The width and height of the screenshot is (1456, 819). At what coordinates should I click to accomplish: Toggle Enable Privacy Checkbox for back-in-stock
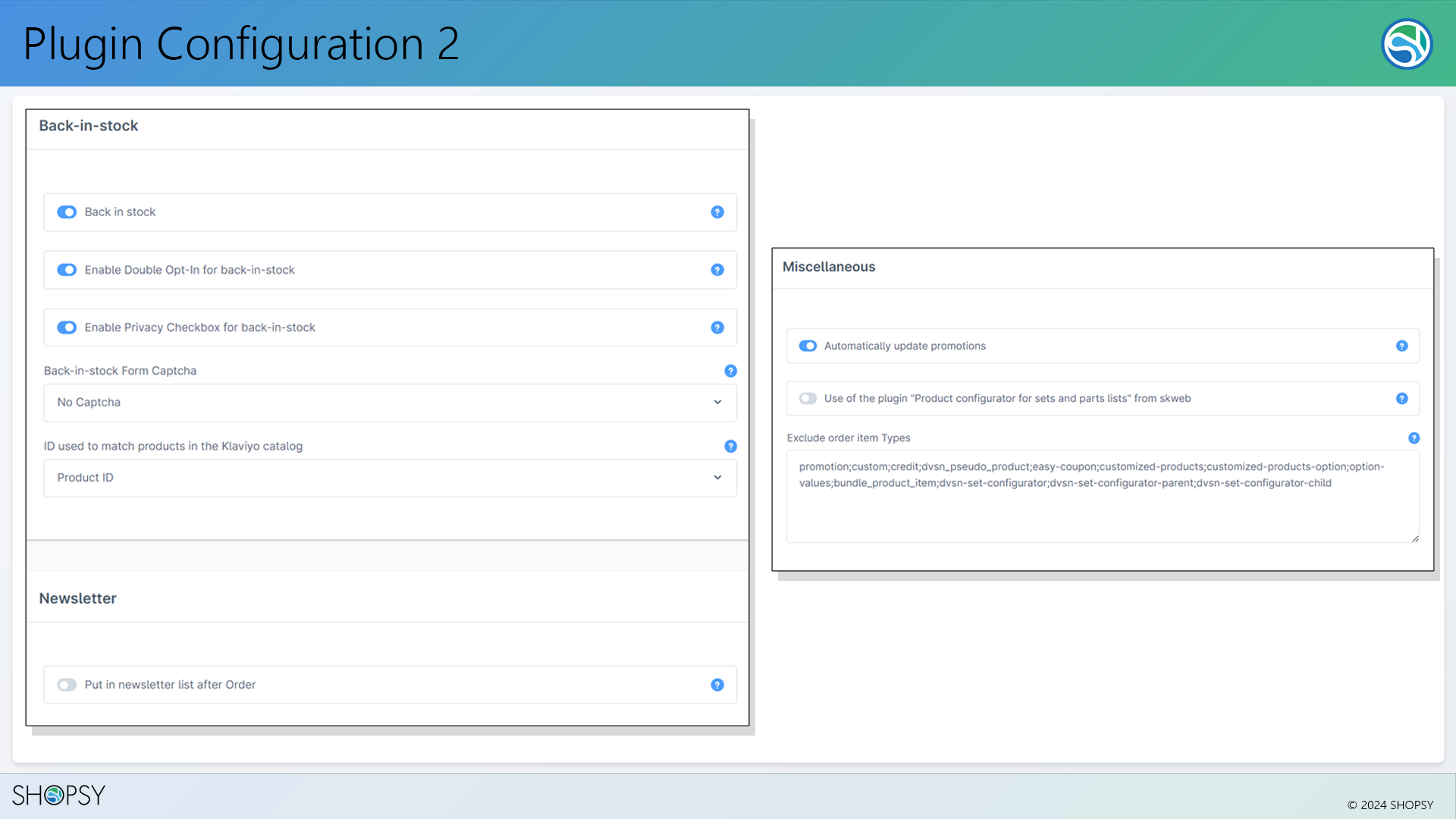tap(67, 328)
